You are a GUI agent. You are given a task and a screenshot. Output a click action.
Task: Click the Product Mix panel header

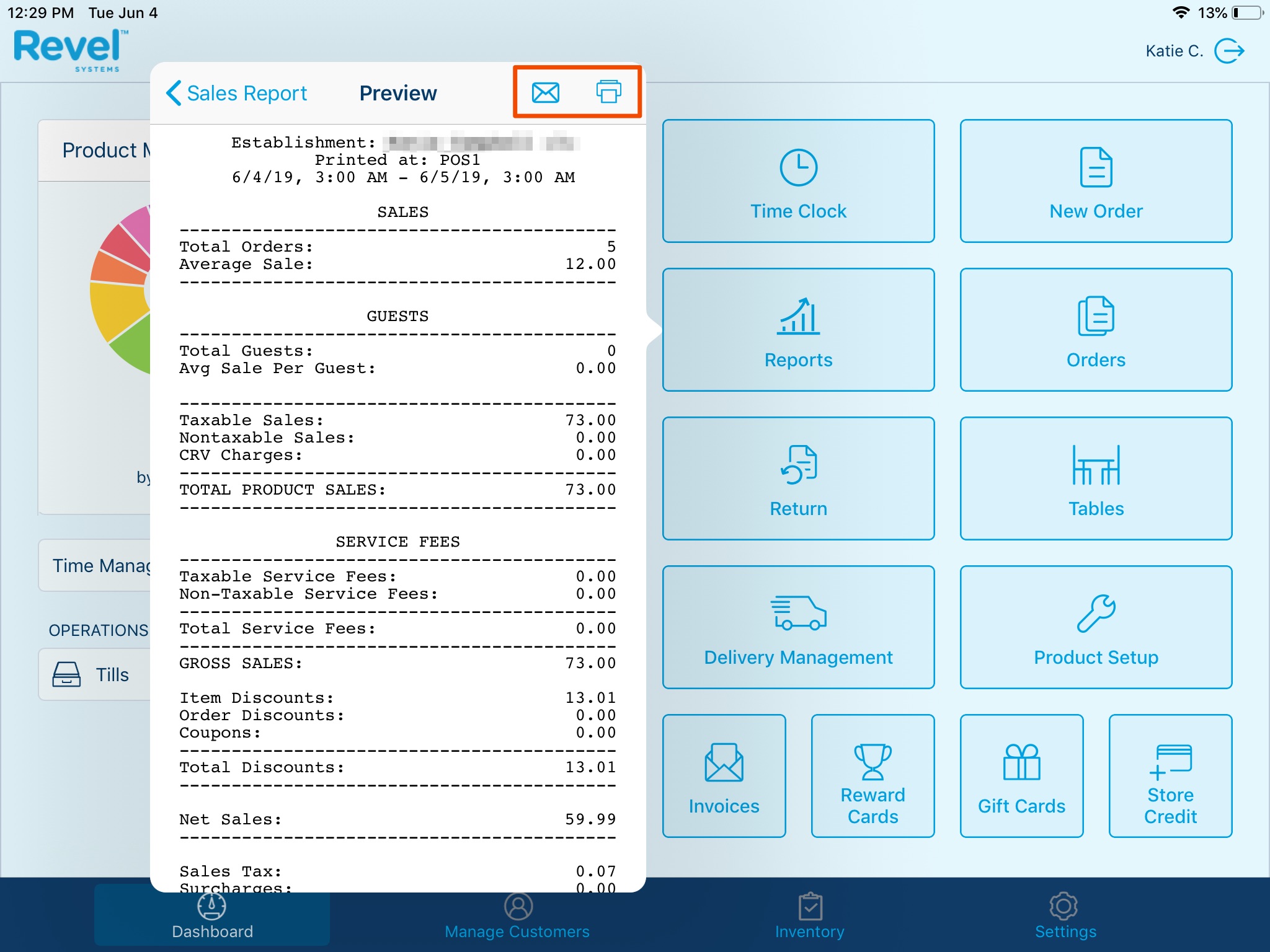click(x=94, y=151)
